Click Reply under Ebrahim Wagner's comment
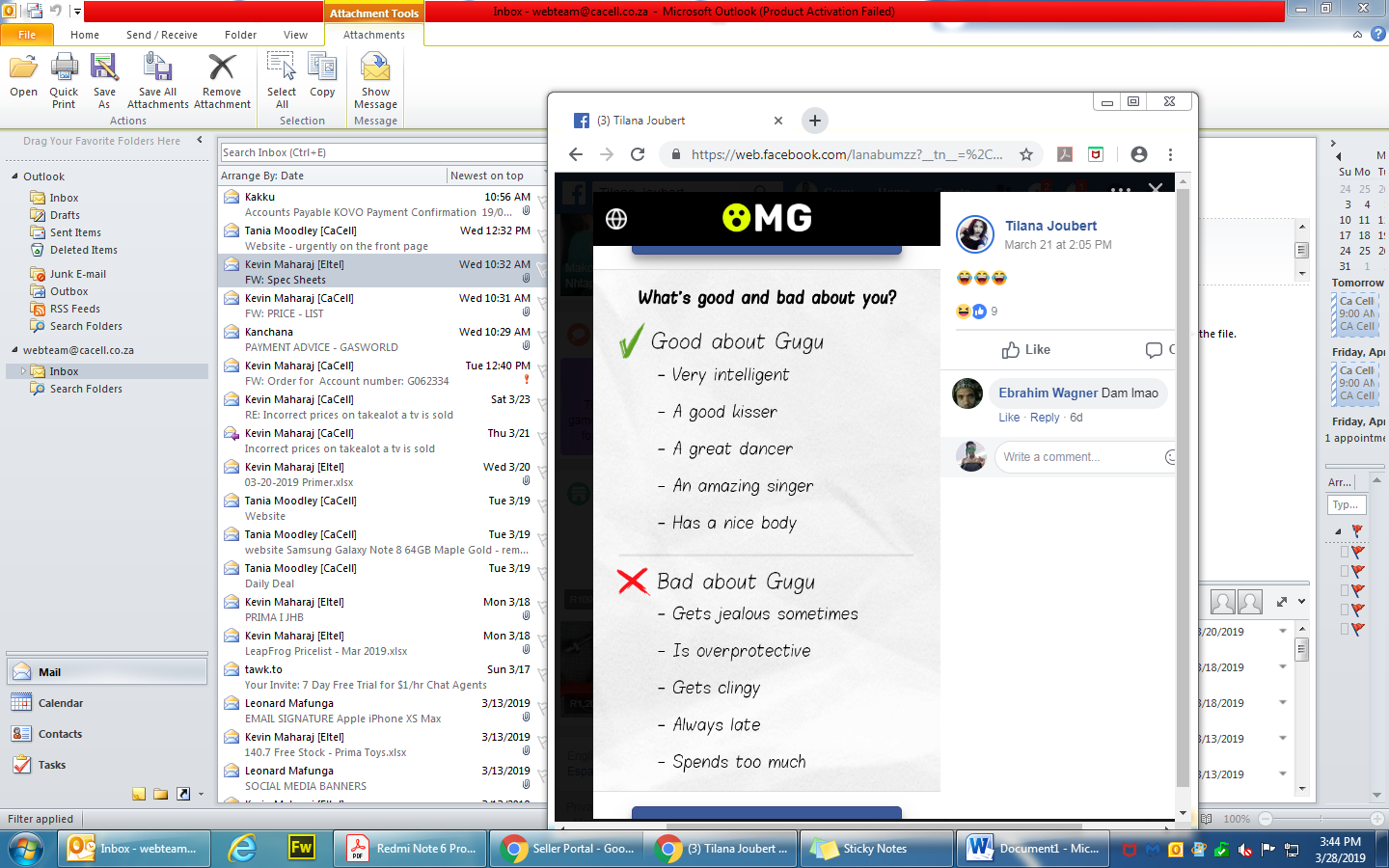The width and height of the screenshot is (1389, 868). pos(1044,418)
